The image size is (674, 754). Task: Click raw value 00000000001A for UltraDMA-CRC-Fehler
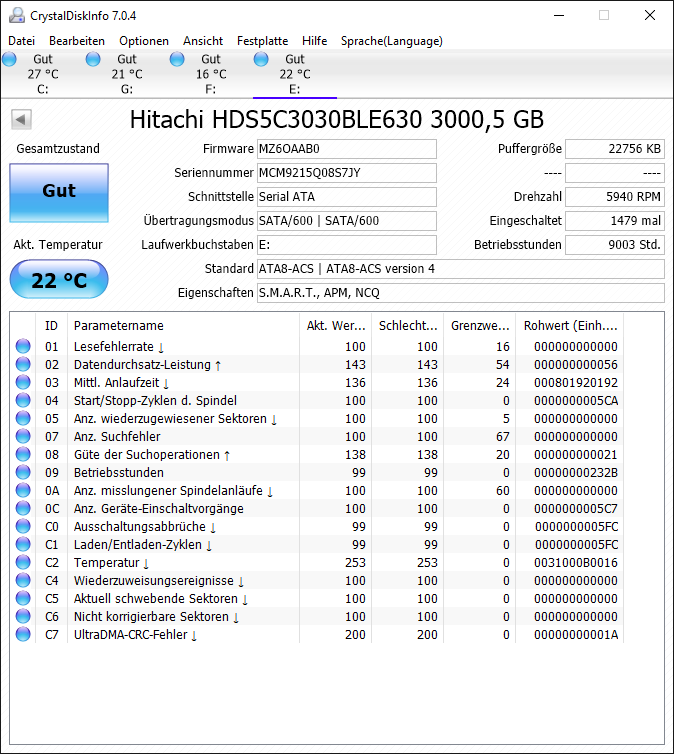coord(575,635)
